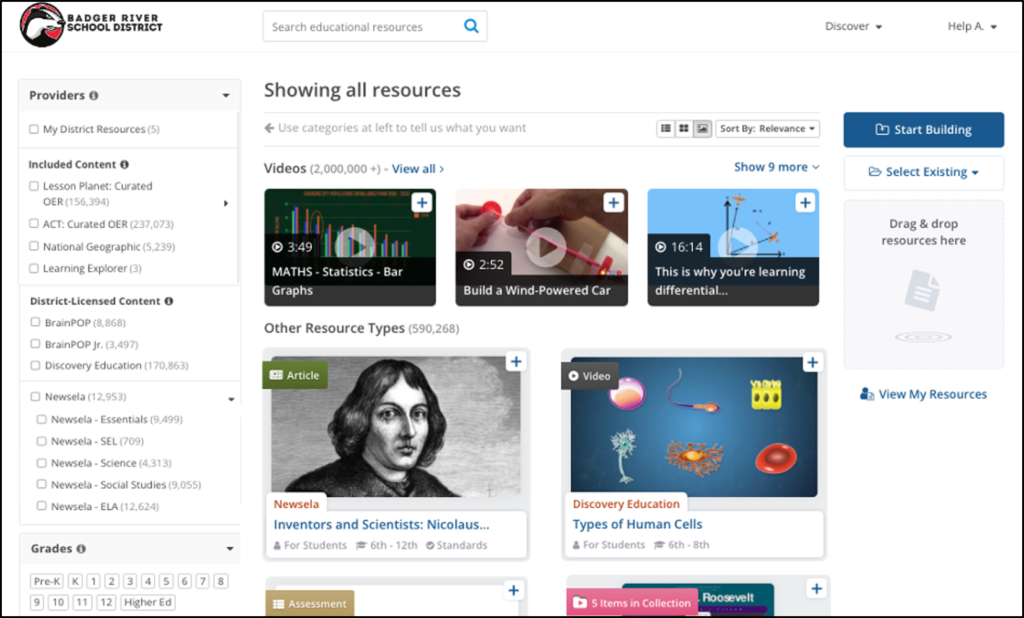Image resolution: width=1024 pixels, height=618 pixels.
Task: Add Types of Human Cells with plus icon
Action: pyautogui.click(x=812, y=362)
